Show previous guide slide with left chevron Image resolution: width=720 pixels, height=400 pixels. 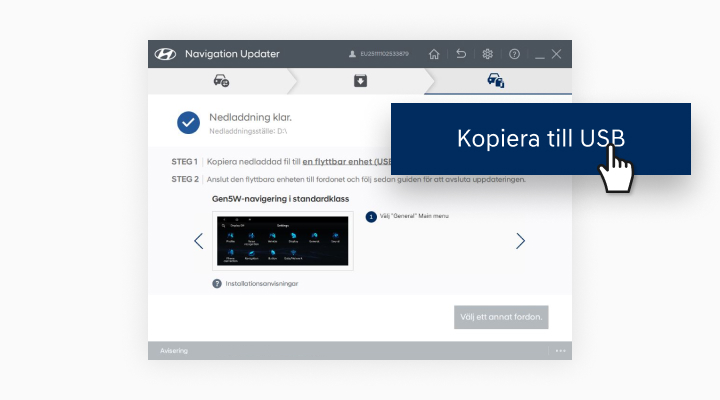[198, 241]
